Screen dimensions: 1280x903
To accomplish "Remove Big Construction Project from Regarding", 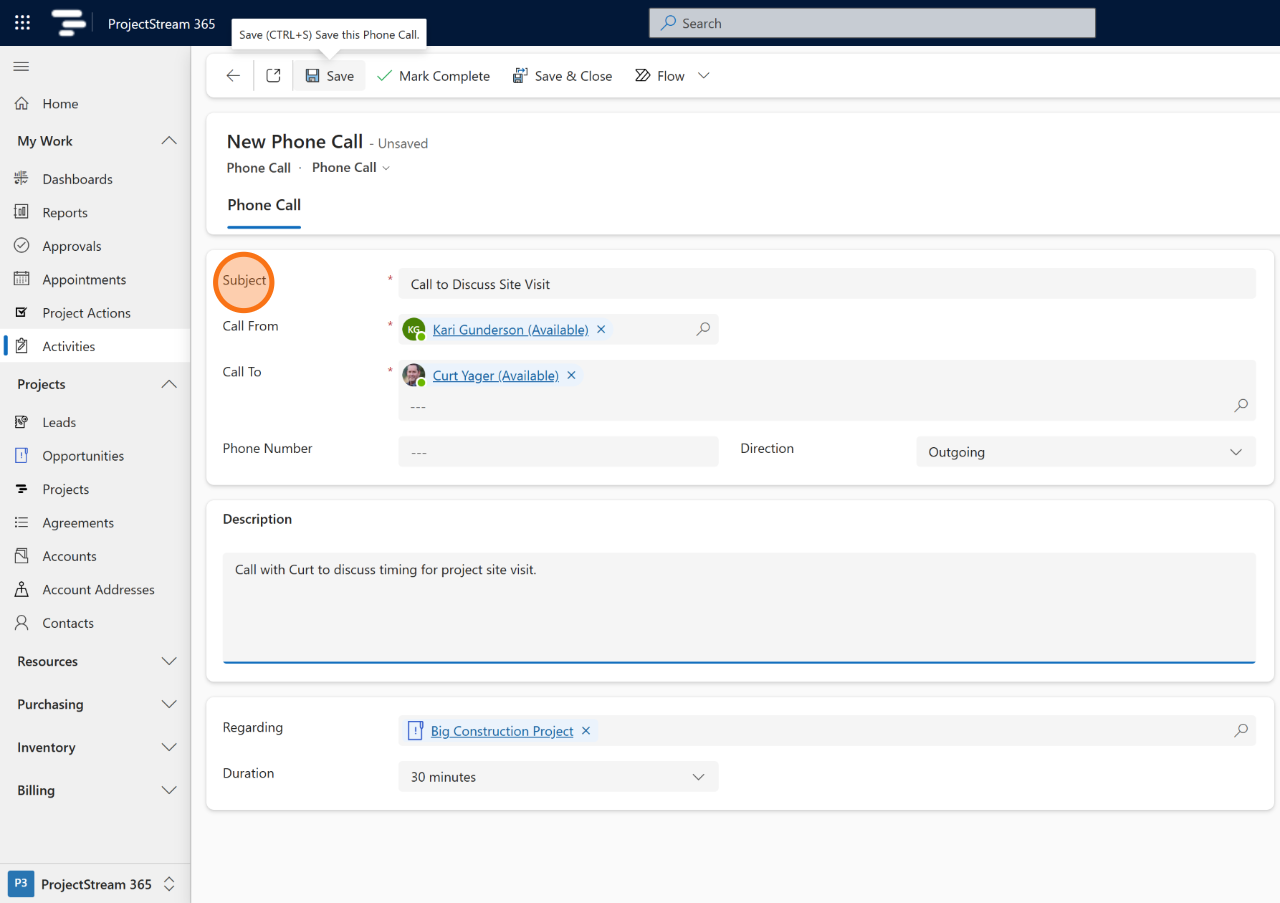I will click(586, 731).
